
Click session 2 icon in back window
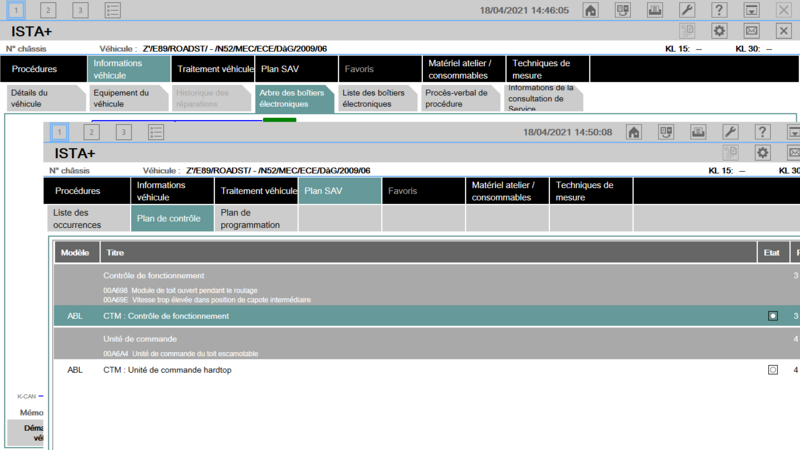(x=48, y=10)
